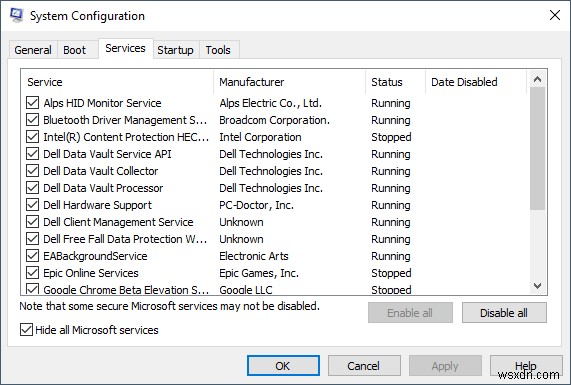This screenshot has width=571, height=385.
Task: Click Running status of EABackgroundService
Action: (391, 256)
